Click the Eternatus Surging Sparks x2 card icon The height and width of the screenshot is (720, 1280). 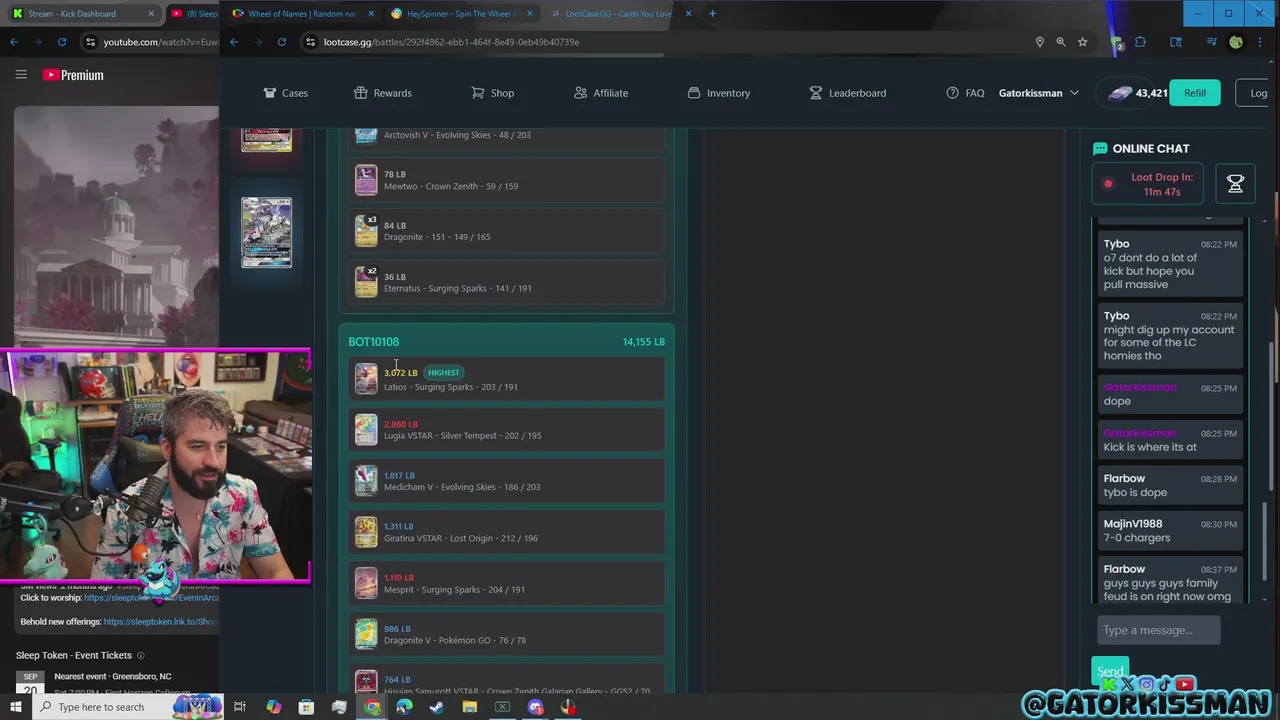(x=366, y=282)
